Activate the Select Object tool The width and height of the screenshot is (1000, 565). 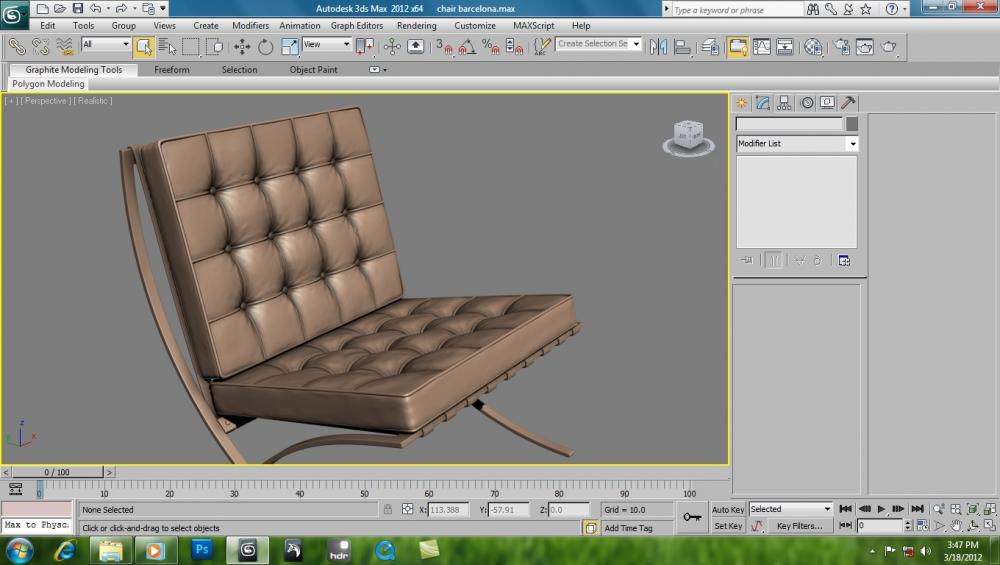point(144,47)
